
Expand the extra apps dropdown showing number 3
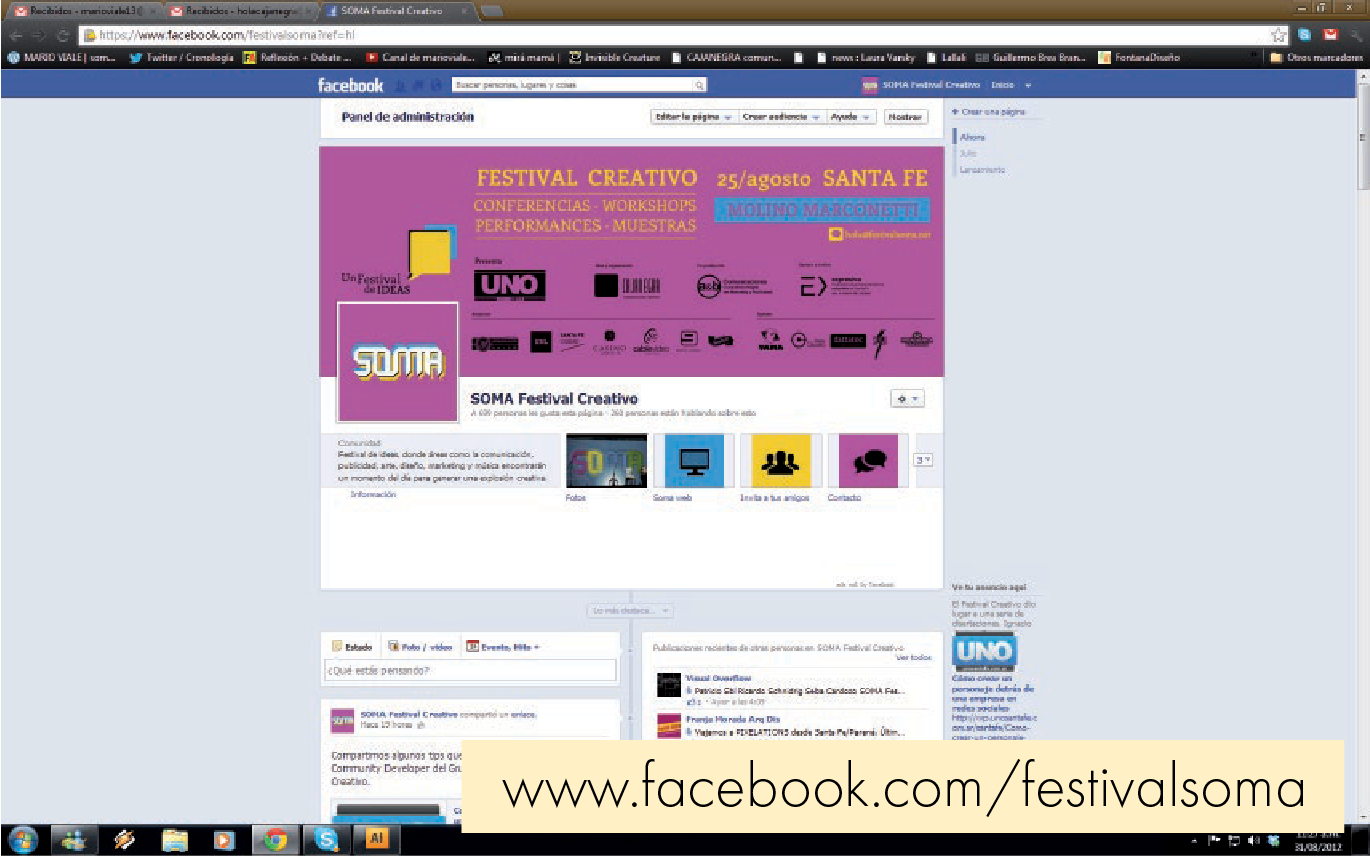pos(923,460)
